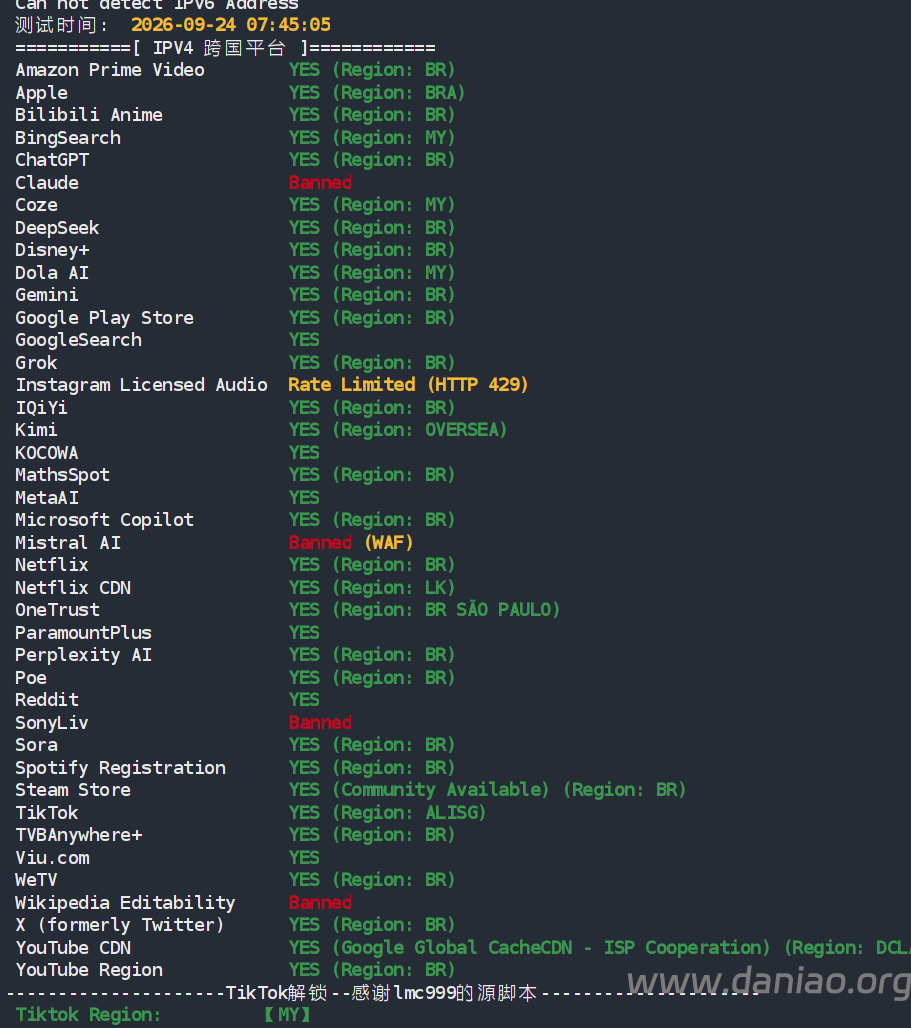The image size is (911, 1028).
Task: Click the Steam Store Community Available text
Action: [x=440, y=789]
